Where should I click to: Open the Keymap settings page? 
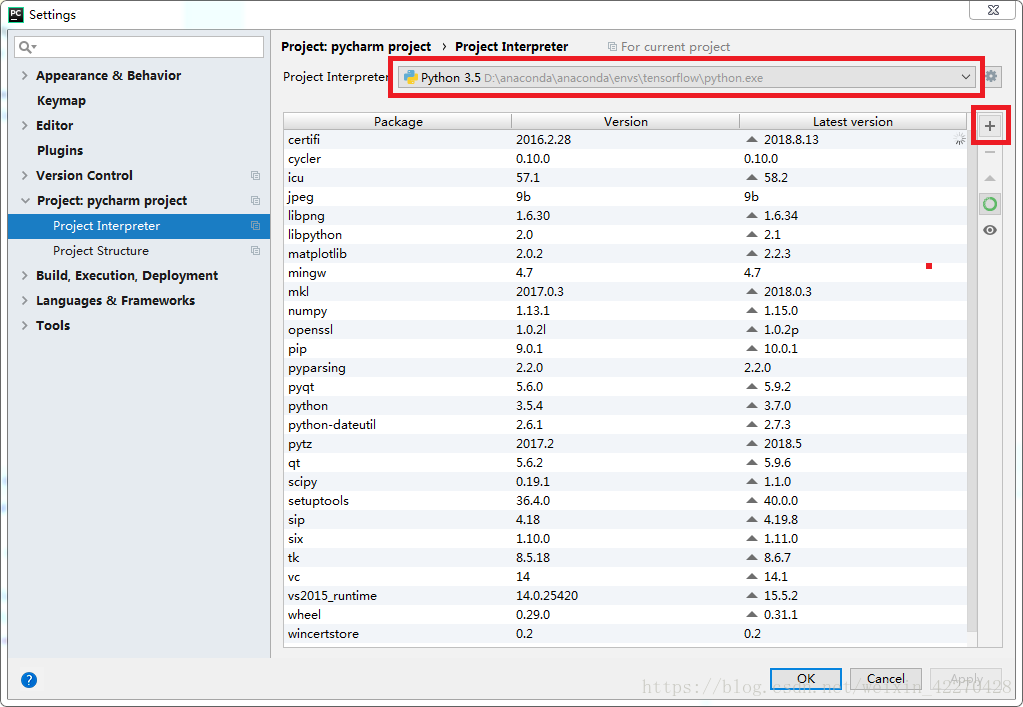click(61, 100)
